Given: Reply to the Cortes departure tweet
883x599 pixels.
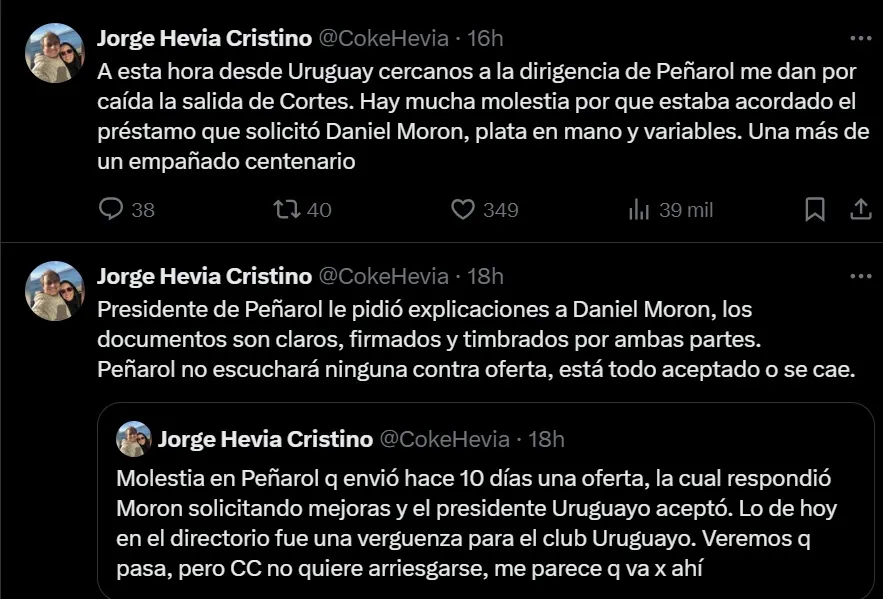Looking at the screenshot, I should [x=112, y=209].
